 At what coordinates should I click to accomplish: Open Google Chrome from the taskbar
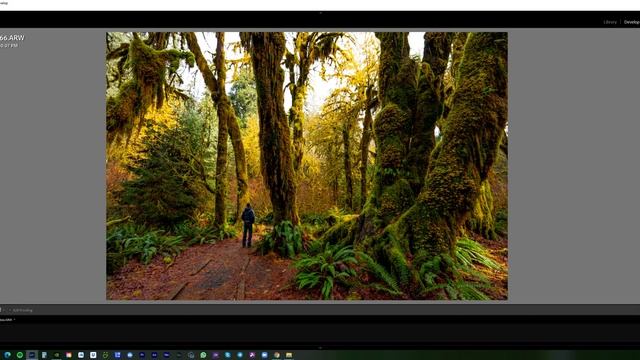point(277,355)
